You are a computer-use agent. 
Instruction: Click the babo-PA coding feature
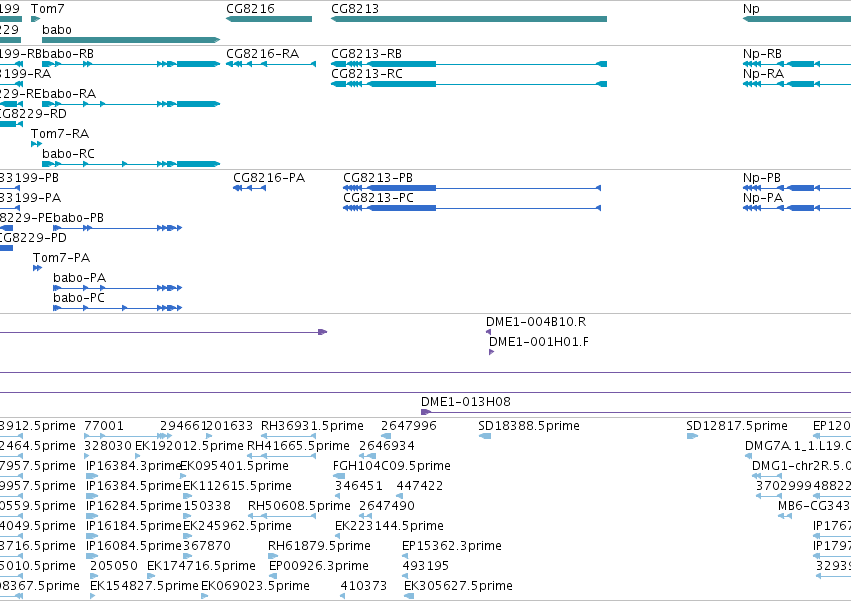[117, 288]
